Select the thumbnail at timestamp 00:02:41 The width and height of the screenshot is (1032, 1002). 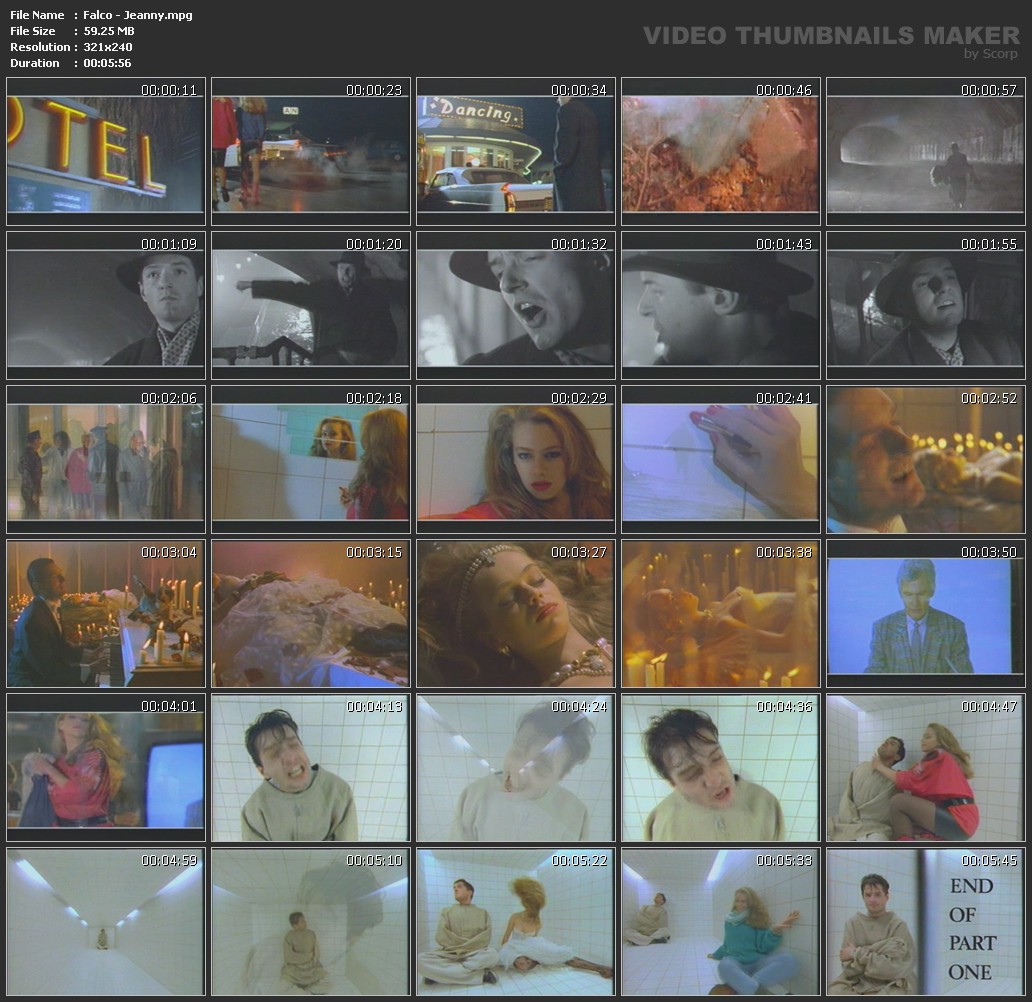pyautogui.click(x=721, y=460)
